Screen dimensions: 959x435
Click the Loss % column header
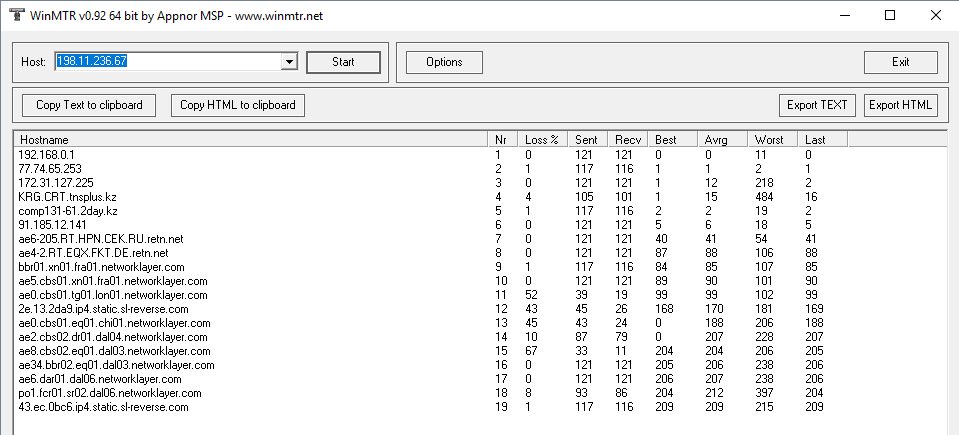[x=542, y=139]
